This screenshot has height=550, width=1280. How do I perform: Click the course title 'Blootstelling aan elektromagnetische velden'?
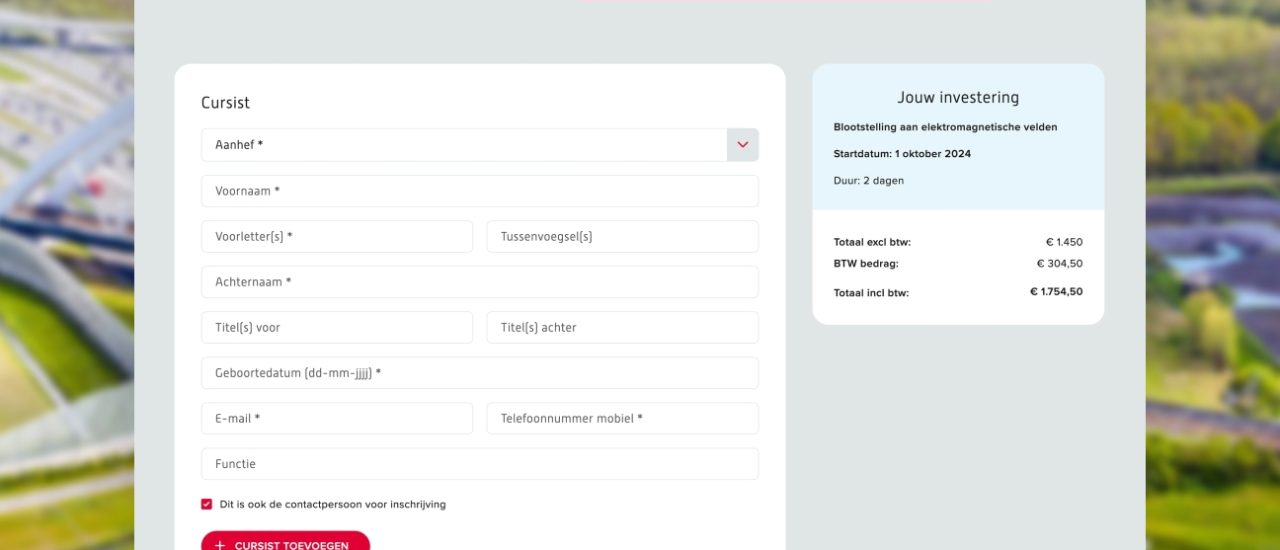(945, 127)
